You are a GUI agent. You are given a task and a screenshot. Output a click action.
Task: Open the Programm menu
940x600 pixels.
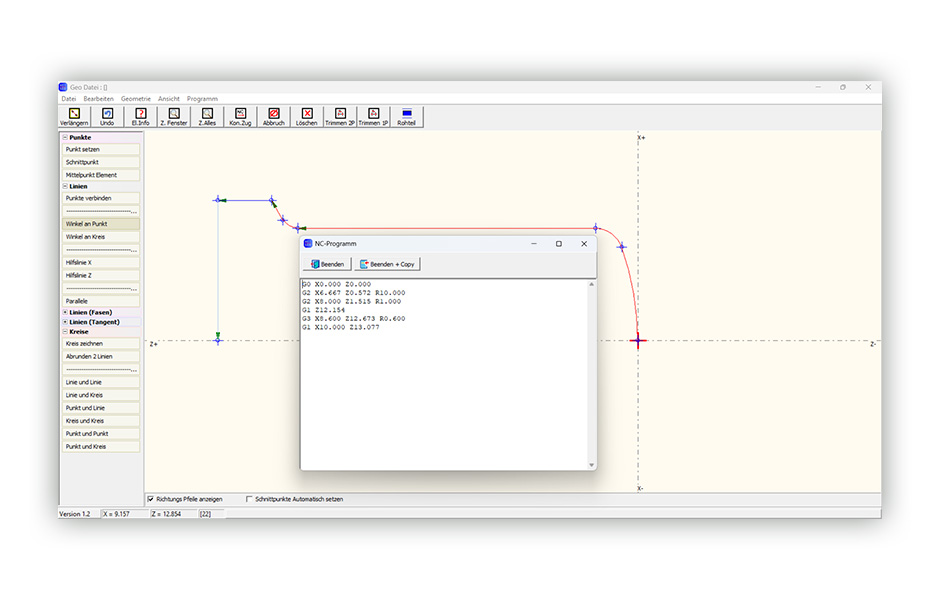(x=202, y=99)
